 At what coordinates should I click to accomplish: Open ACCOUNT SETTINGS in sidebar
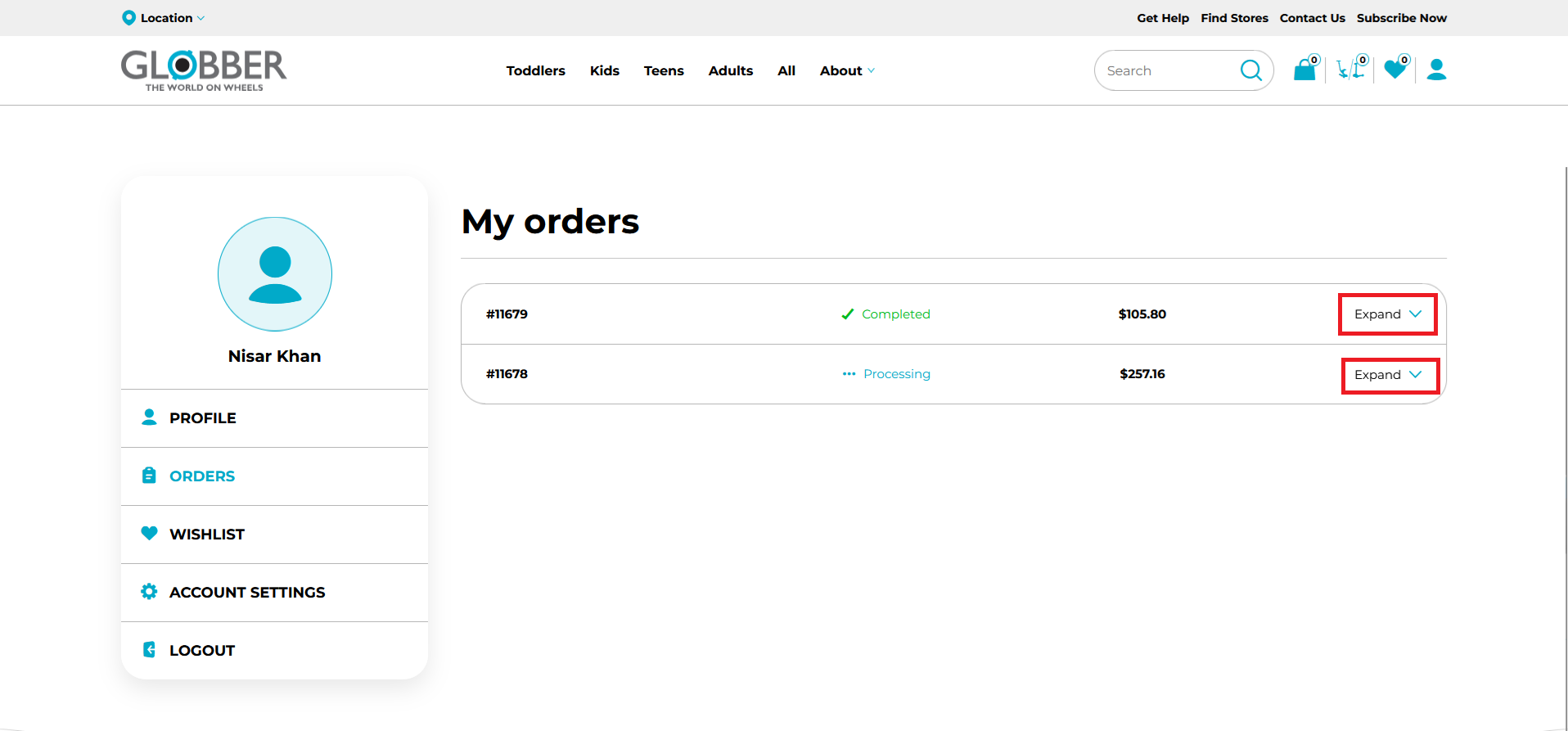274,593
